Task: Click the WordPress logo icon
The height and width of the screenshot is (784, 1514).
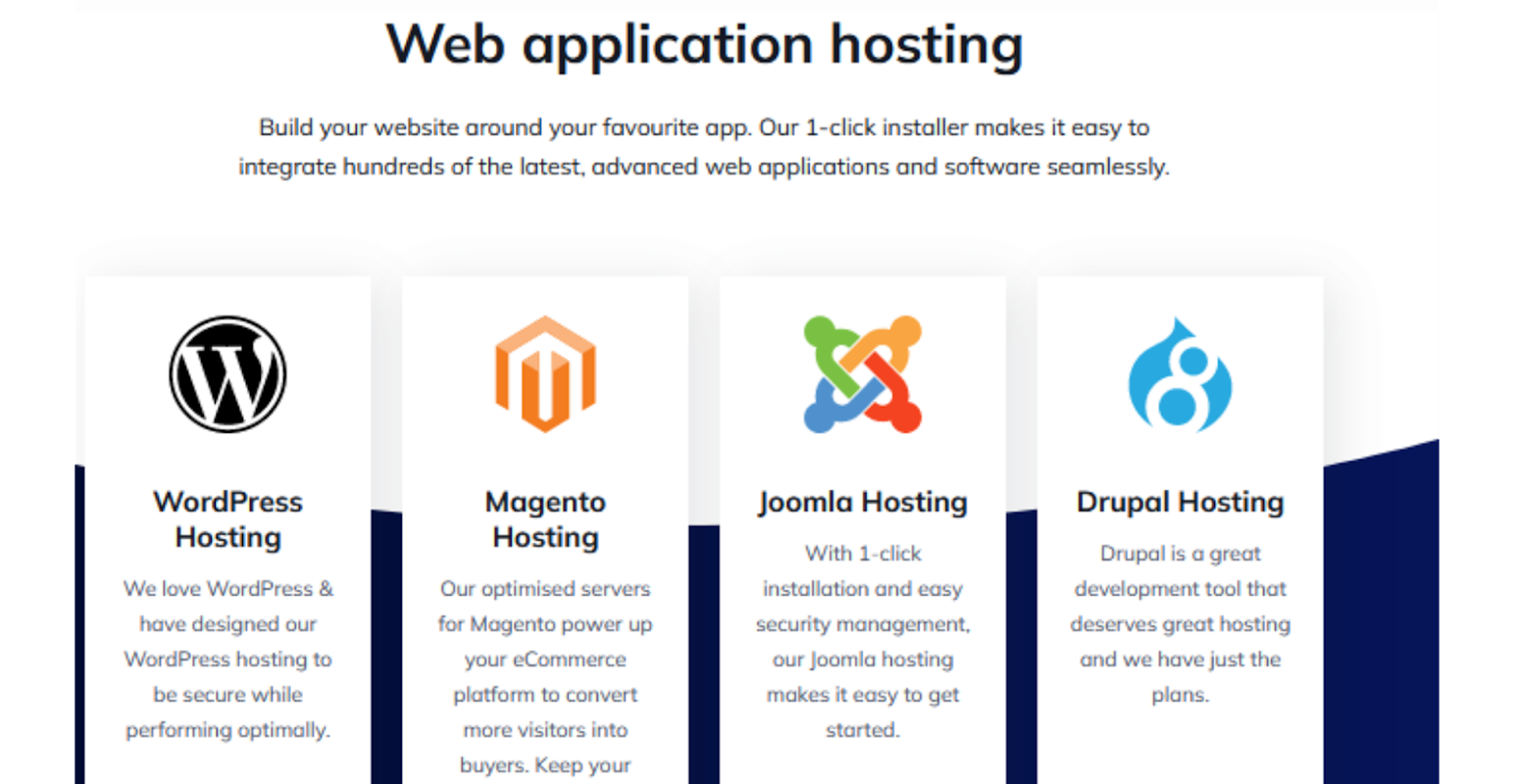Action: (x=227, y=374)
